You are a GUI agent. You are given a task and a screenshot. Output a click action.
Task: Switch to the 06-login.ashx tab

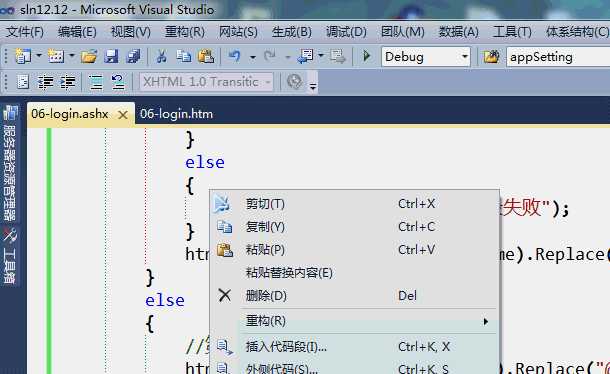(x=70, y=114)
